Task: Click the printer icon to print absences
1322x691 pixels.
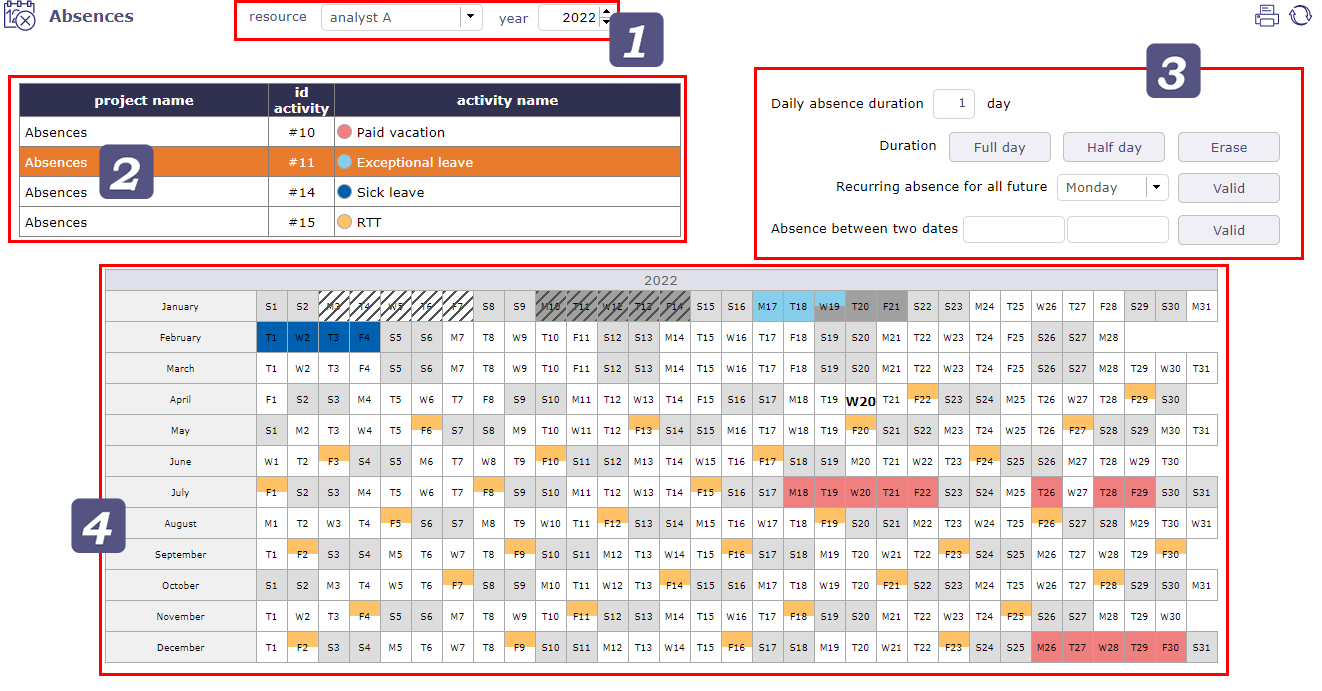Action: coord(1266,16)
